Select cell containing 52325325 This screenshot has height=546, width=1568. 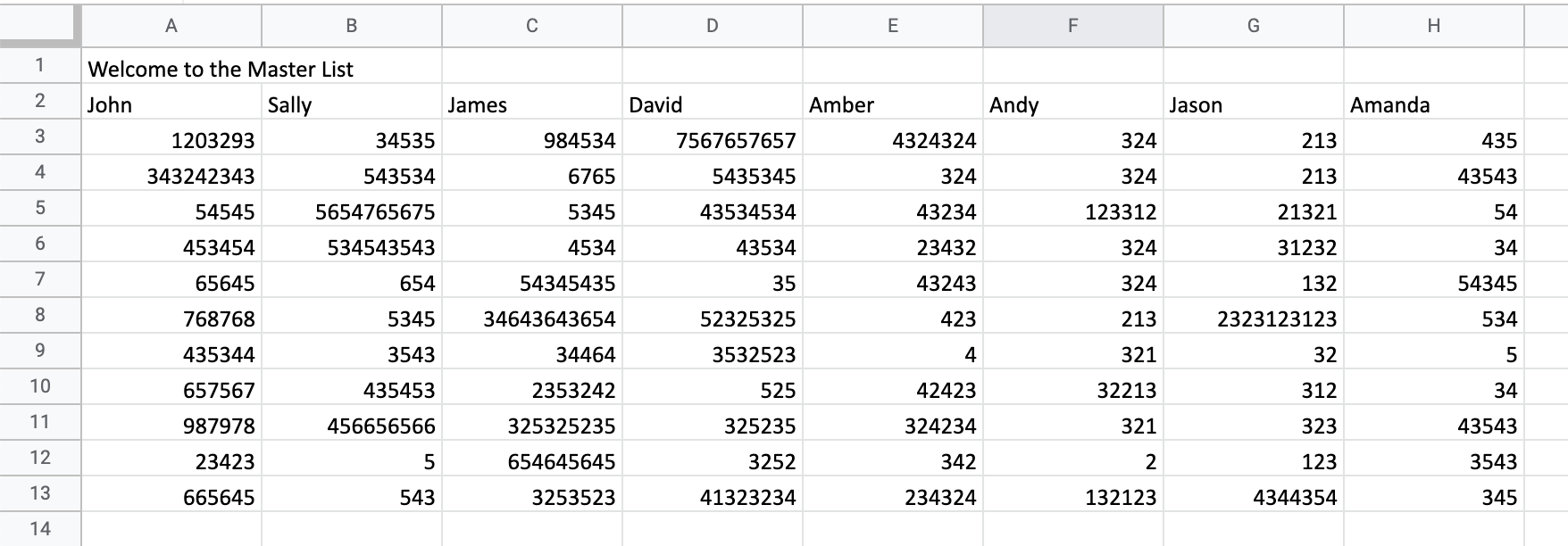(713, 316)
